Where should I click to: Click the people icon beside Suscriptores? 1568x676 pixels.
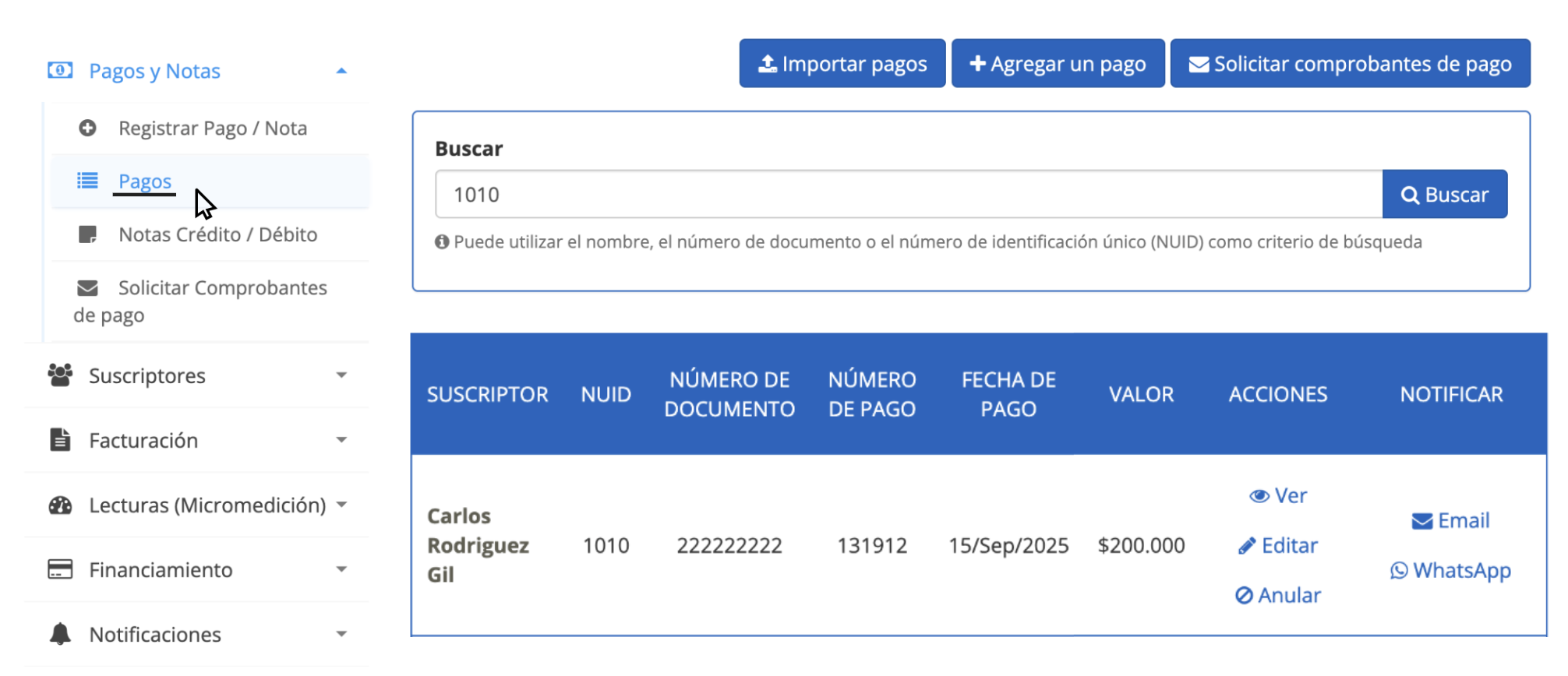(x=60, y=375)
